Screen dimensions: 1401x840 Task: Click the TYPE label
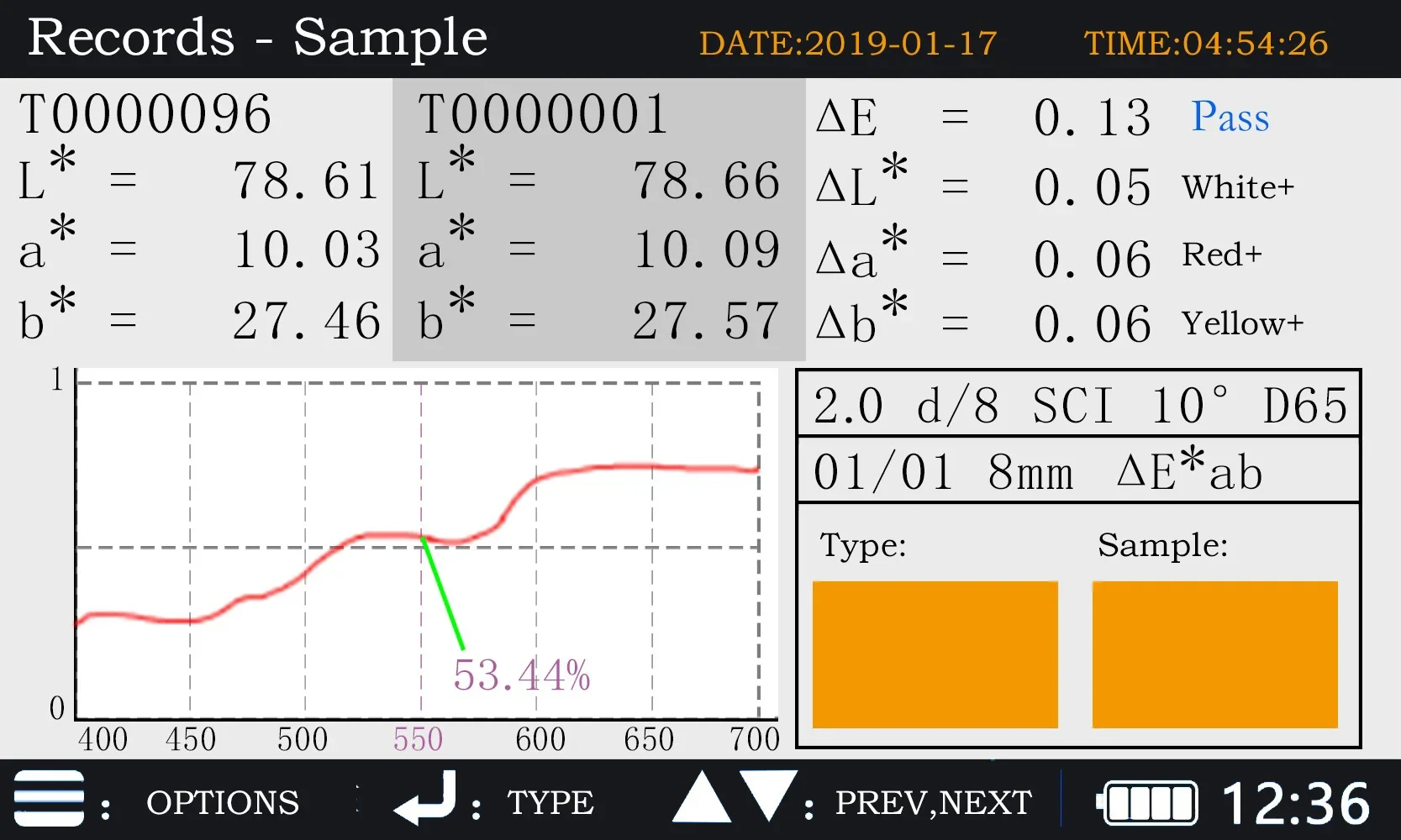[x=550, y=803]
